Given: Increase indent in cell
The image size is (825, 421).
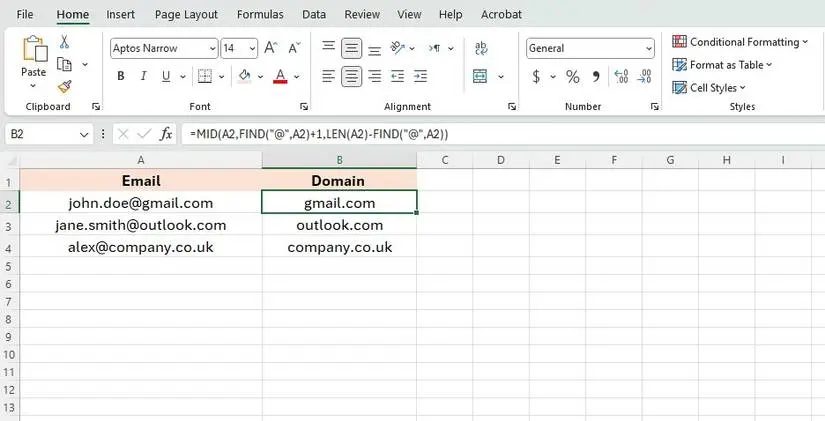Looking at the screenshot, I should point(420,76).
